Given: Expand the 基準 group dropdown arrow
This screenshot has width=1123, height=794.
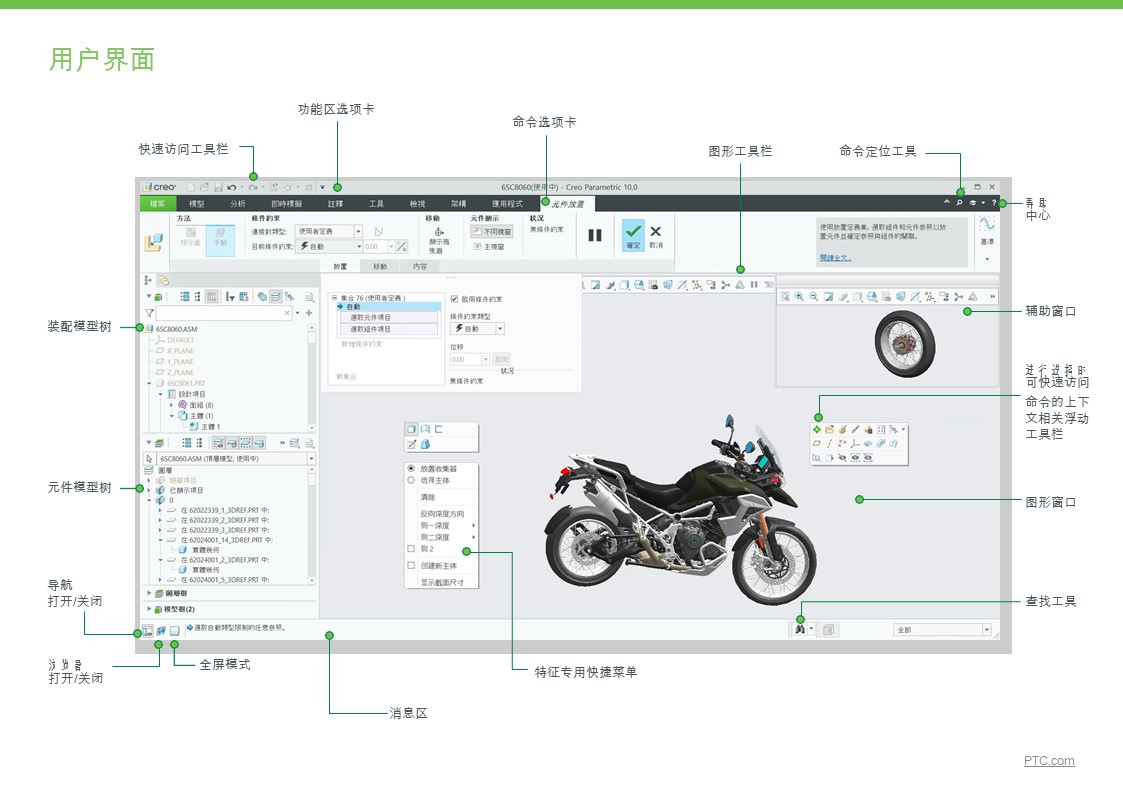Looking at the screenshot, I should tap(987, 259).
